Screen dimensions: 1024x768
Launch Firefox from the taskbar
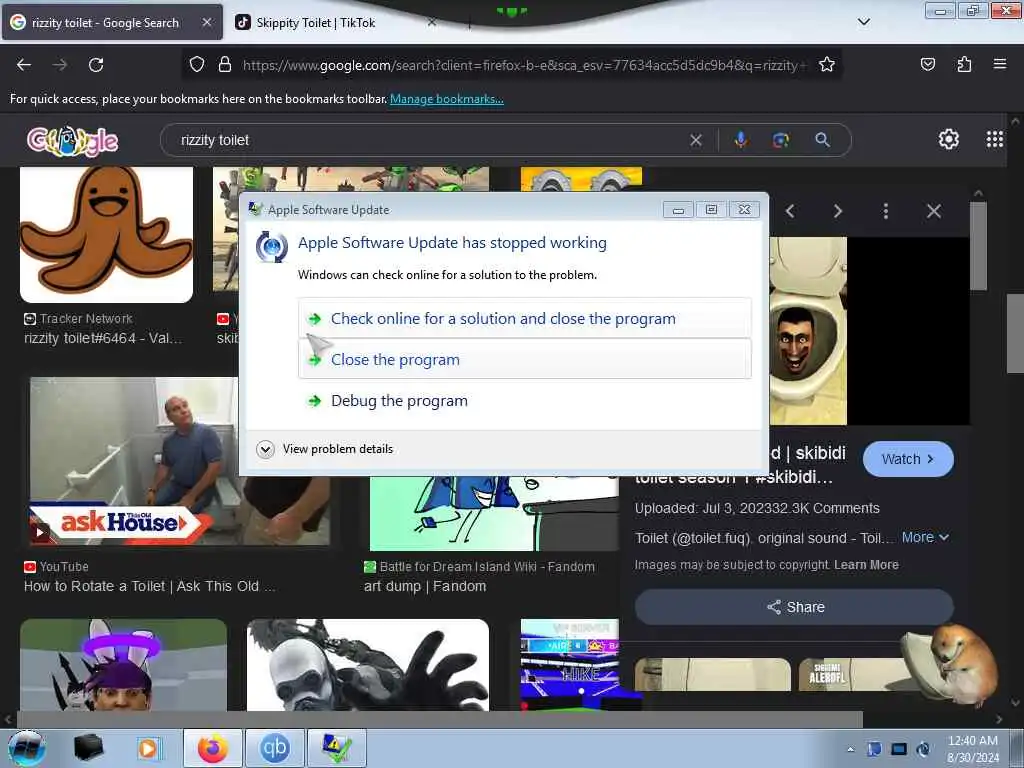[x=213, y=748]
